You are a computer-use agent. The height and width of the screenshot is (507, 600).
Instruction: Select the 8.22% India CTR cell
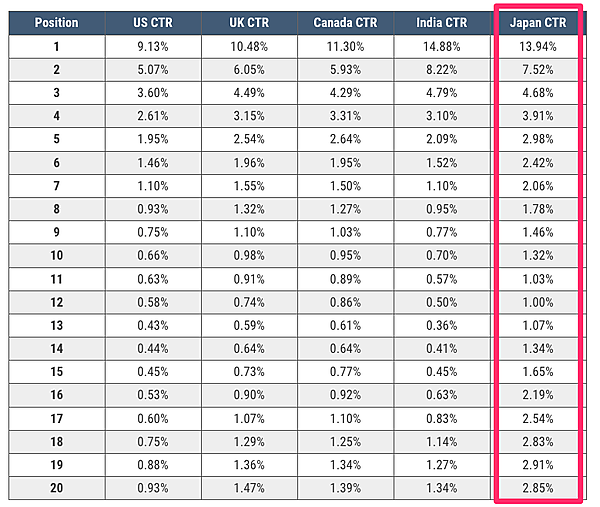click(441, 70)
